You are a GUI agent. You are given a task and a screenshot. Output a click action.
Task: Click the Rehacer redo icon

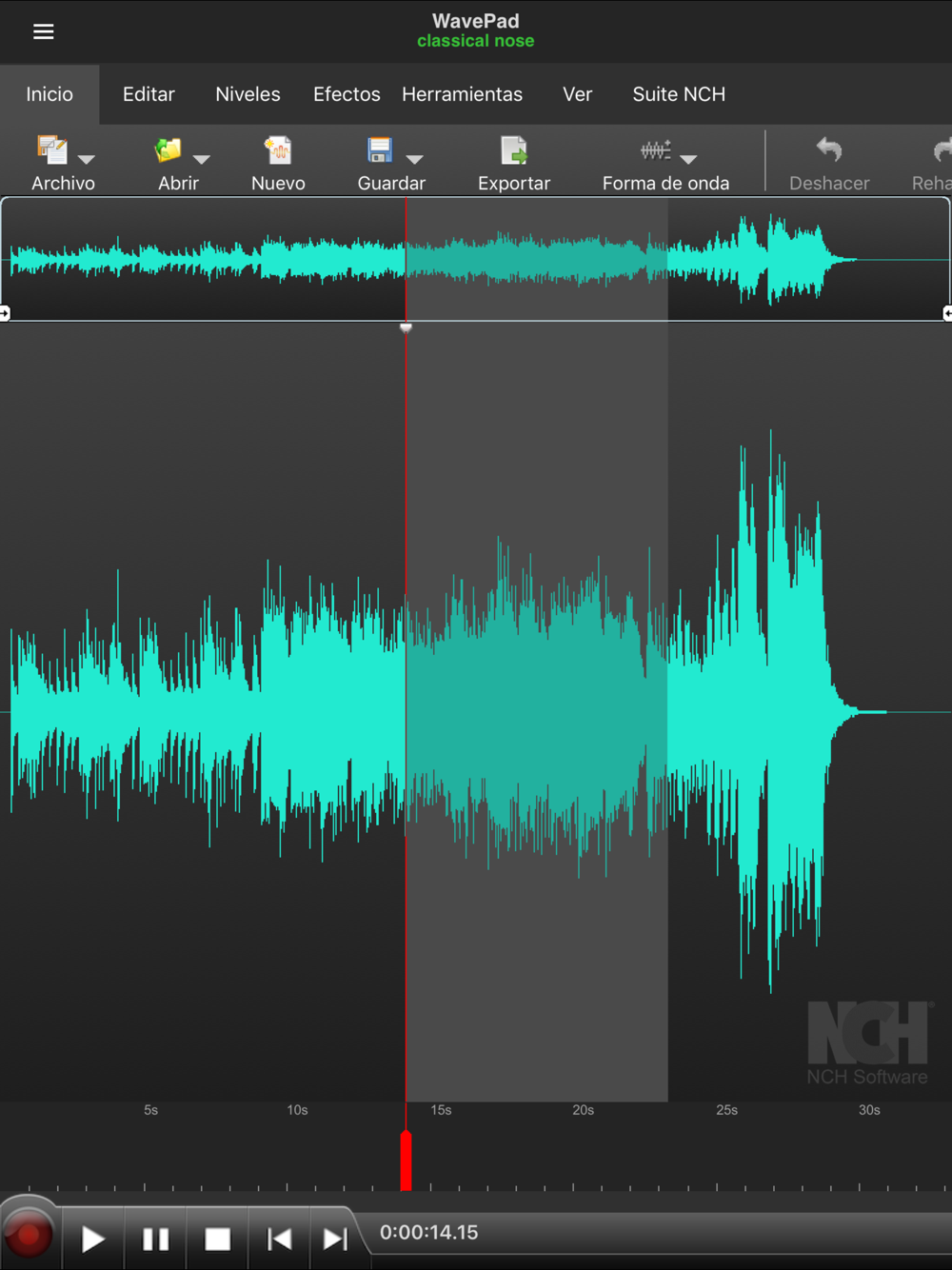click(942, 149)
